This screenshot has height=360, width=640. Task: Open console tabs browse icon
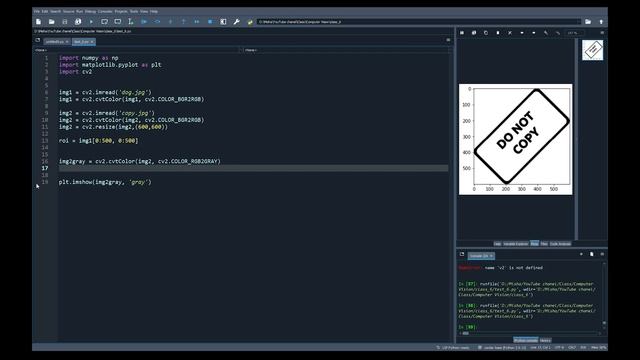coord(462,254)
